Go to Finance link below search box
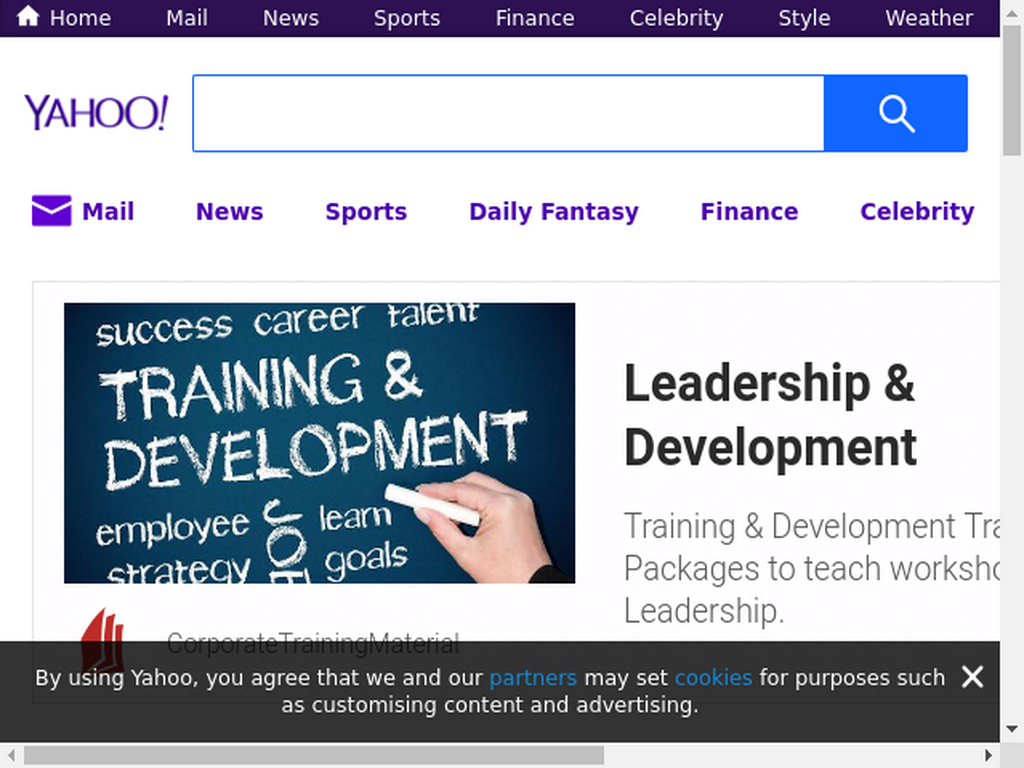 (x=749, y=211)
